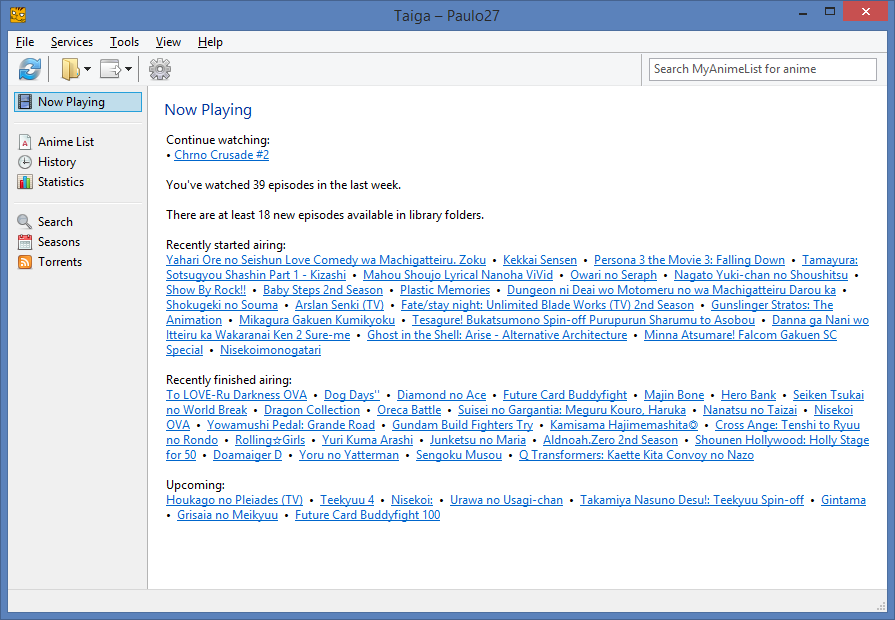Open the Nanatsu no Taizai link
Screen dimensions: 895x620
(750, 409)
